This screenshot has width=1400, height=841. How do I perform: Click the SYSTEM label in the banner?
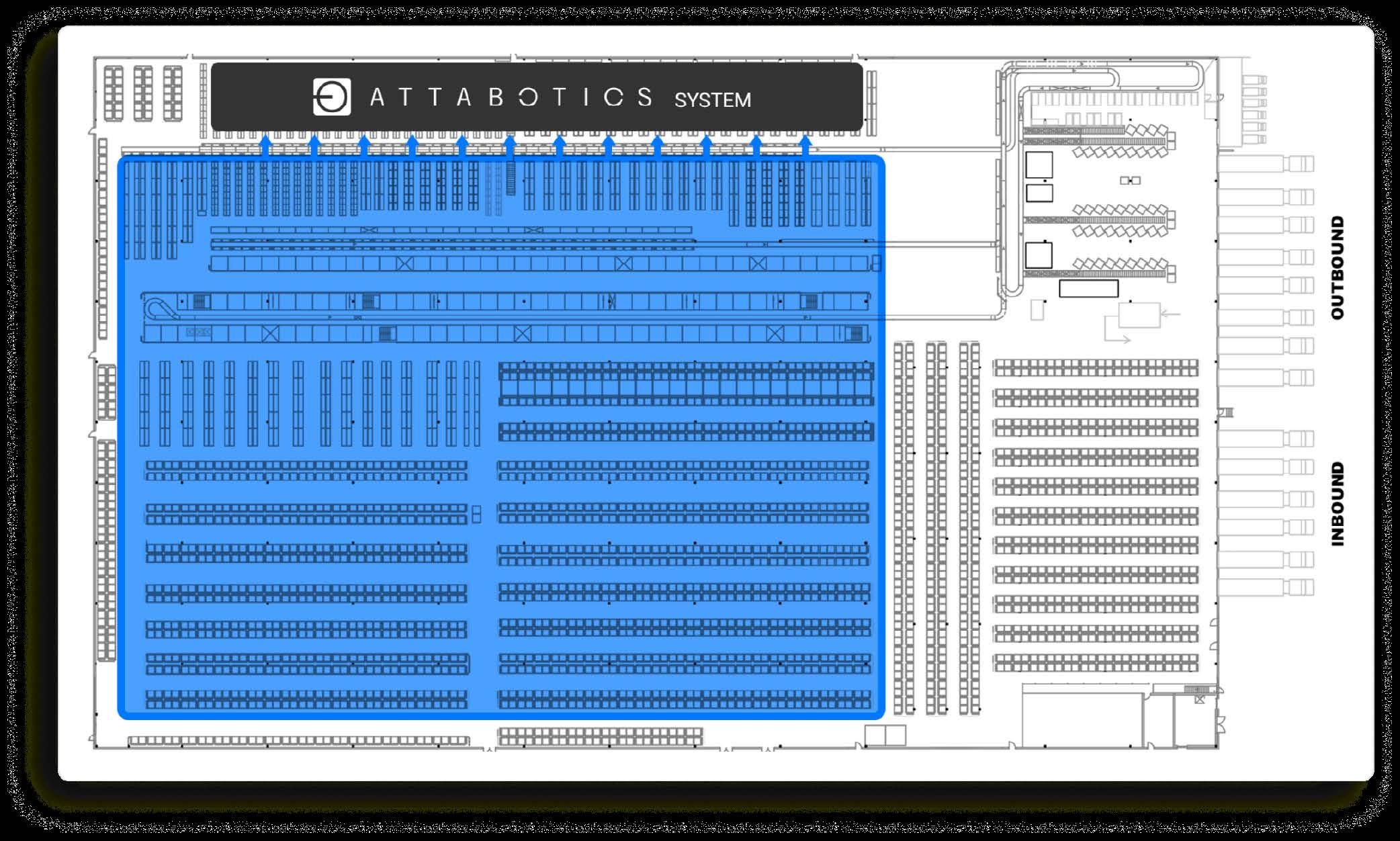point(712,100)
